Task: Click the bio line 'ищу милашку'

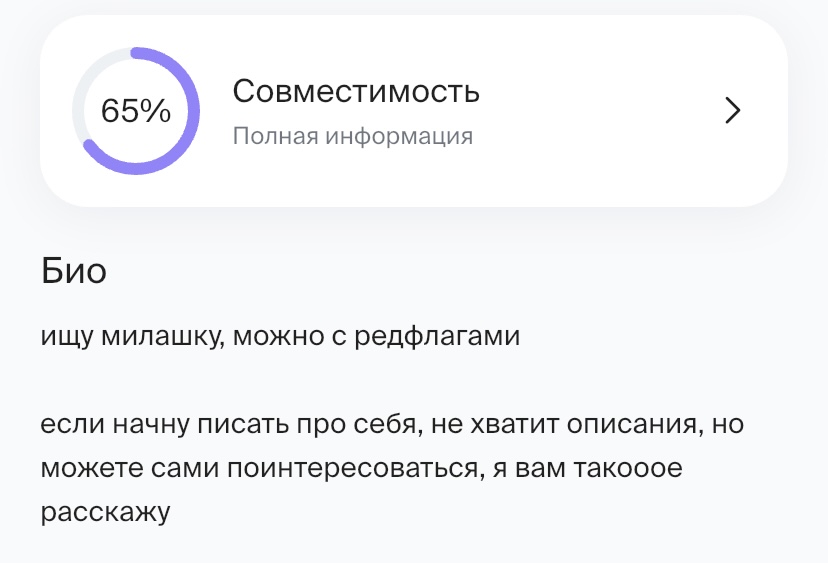Action: pos(280,336)
